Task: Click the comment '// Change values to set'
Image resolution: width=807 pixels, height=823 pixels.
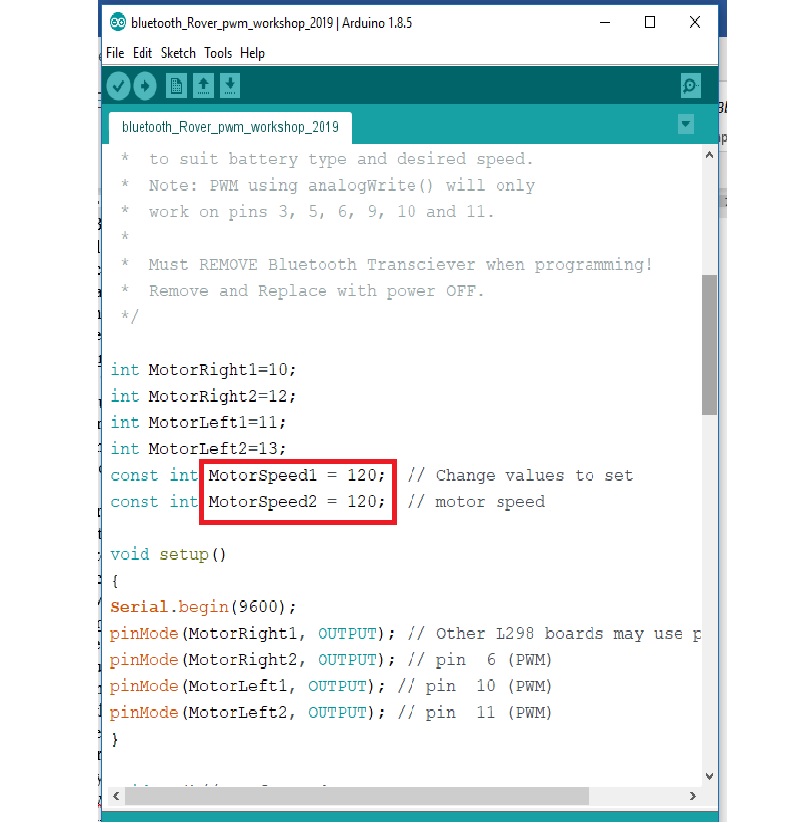Action: tap(521, 476)
